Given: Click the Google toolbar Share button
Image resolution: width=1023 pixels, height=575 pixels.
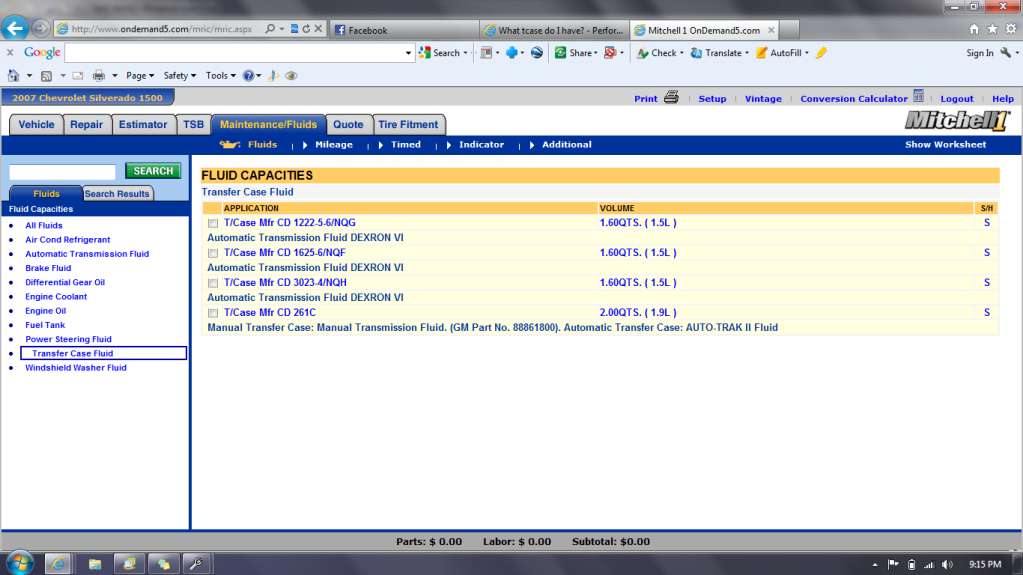Looking at the screenshot, I should [574, 53].
